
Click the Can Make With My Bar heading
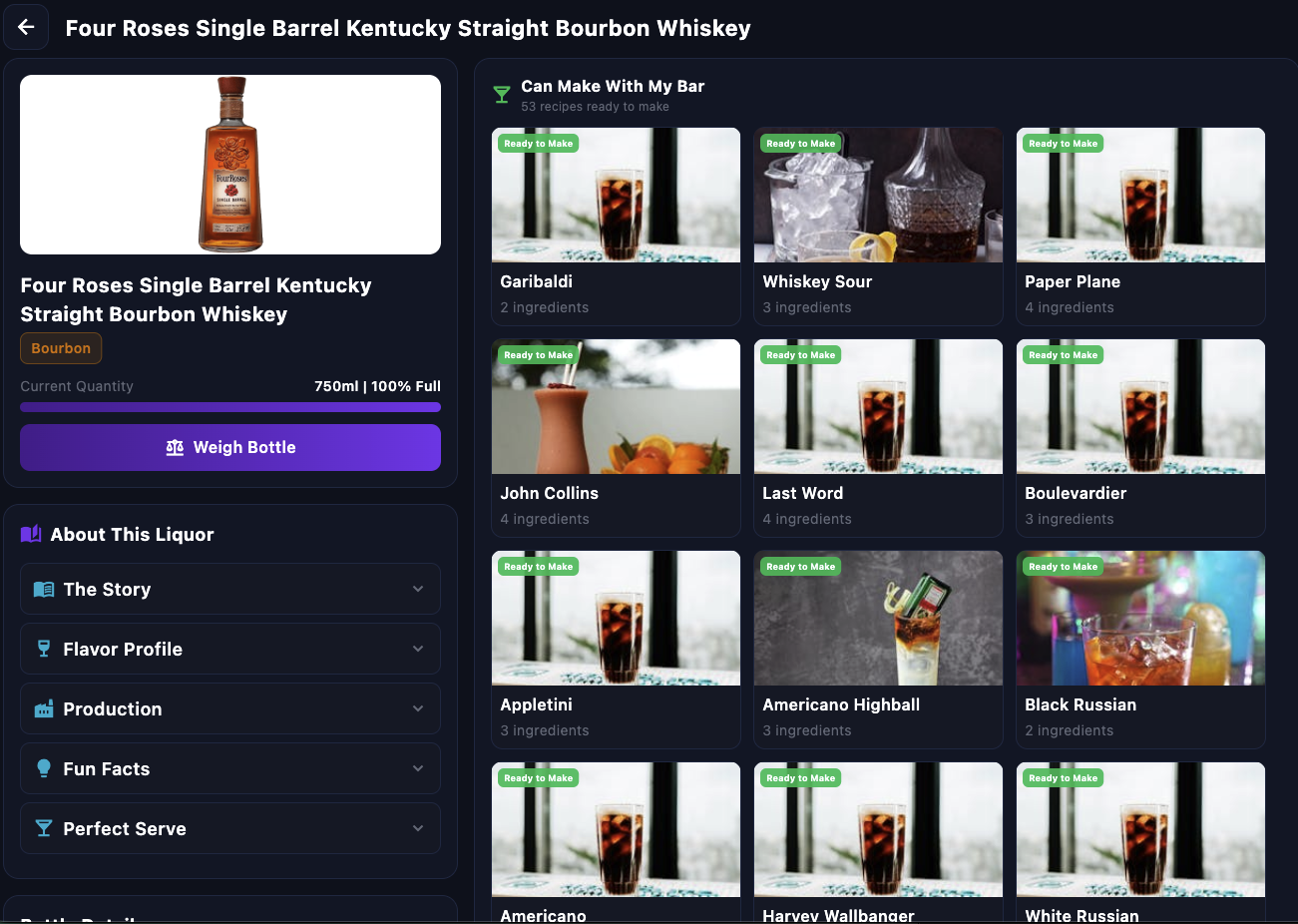[x=613, y=86]
